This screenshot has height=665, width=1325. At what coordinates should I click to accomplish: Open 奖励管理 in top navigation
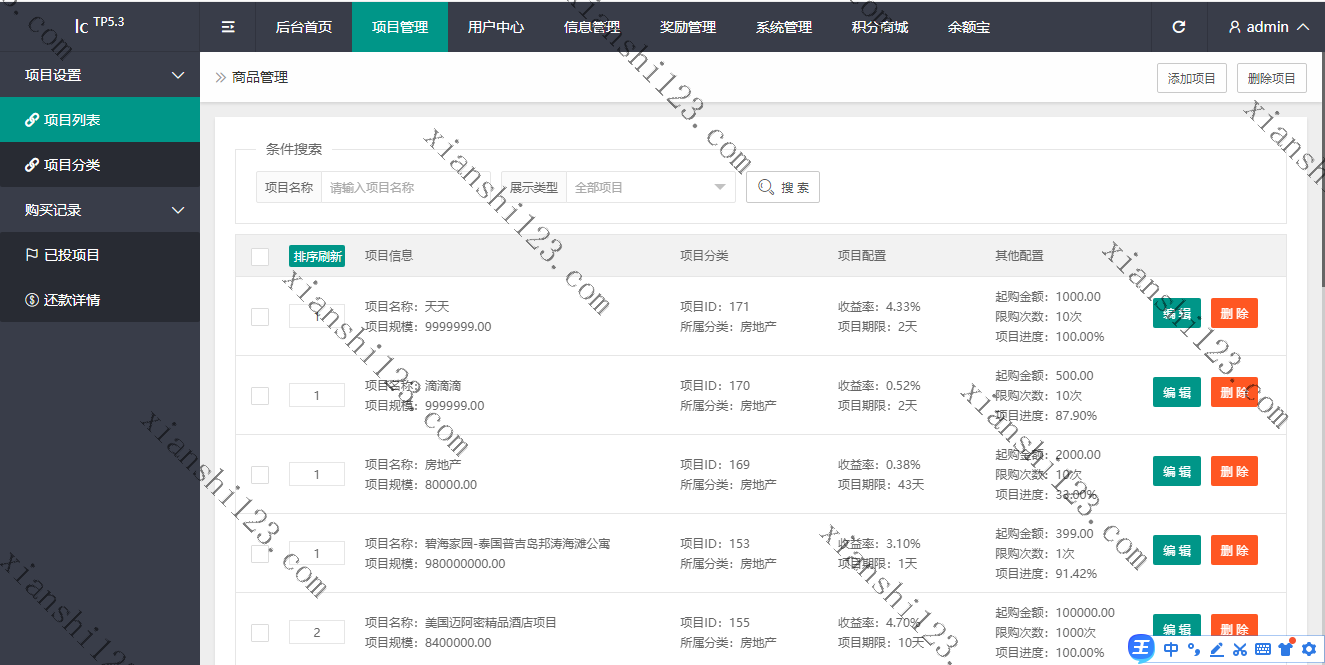coord(688,27)
